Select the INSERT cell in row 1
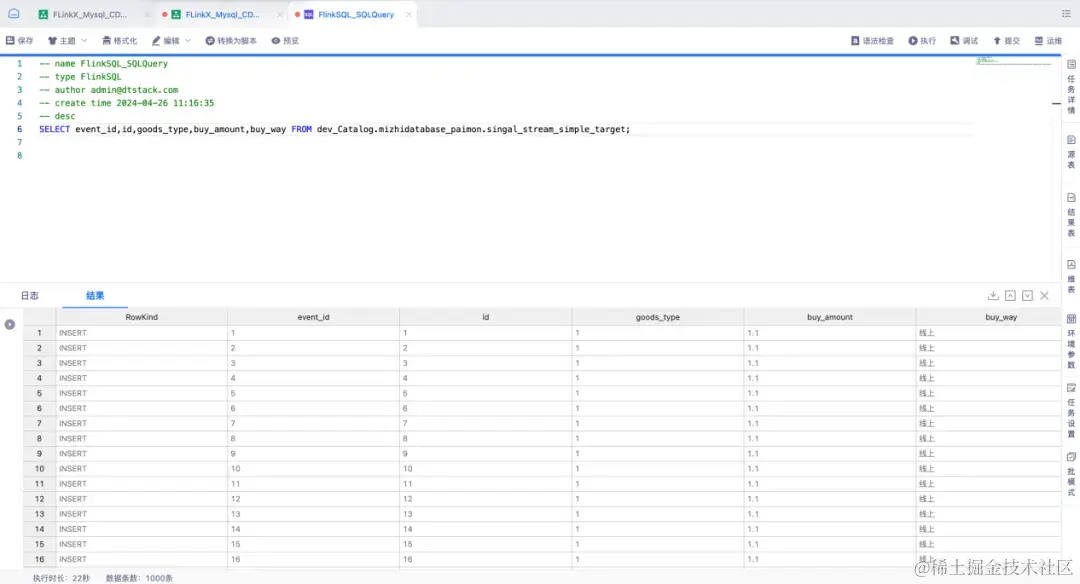This screenshot has height=584, width=1080. [141, 333]
